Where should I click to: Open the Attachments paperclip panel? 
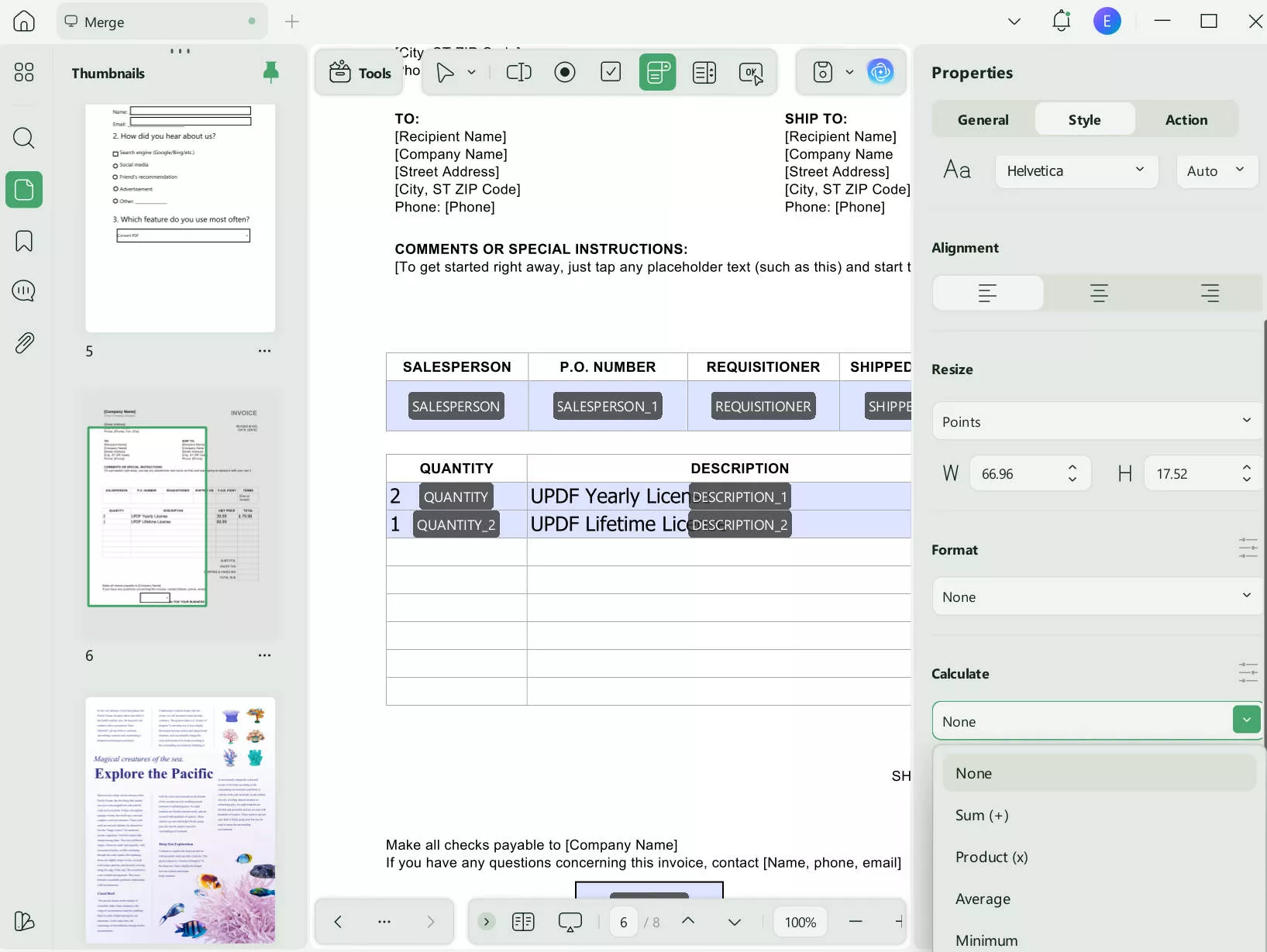[x=24, y=342]
